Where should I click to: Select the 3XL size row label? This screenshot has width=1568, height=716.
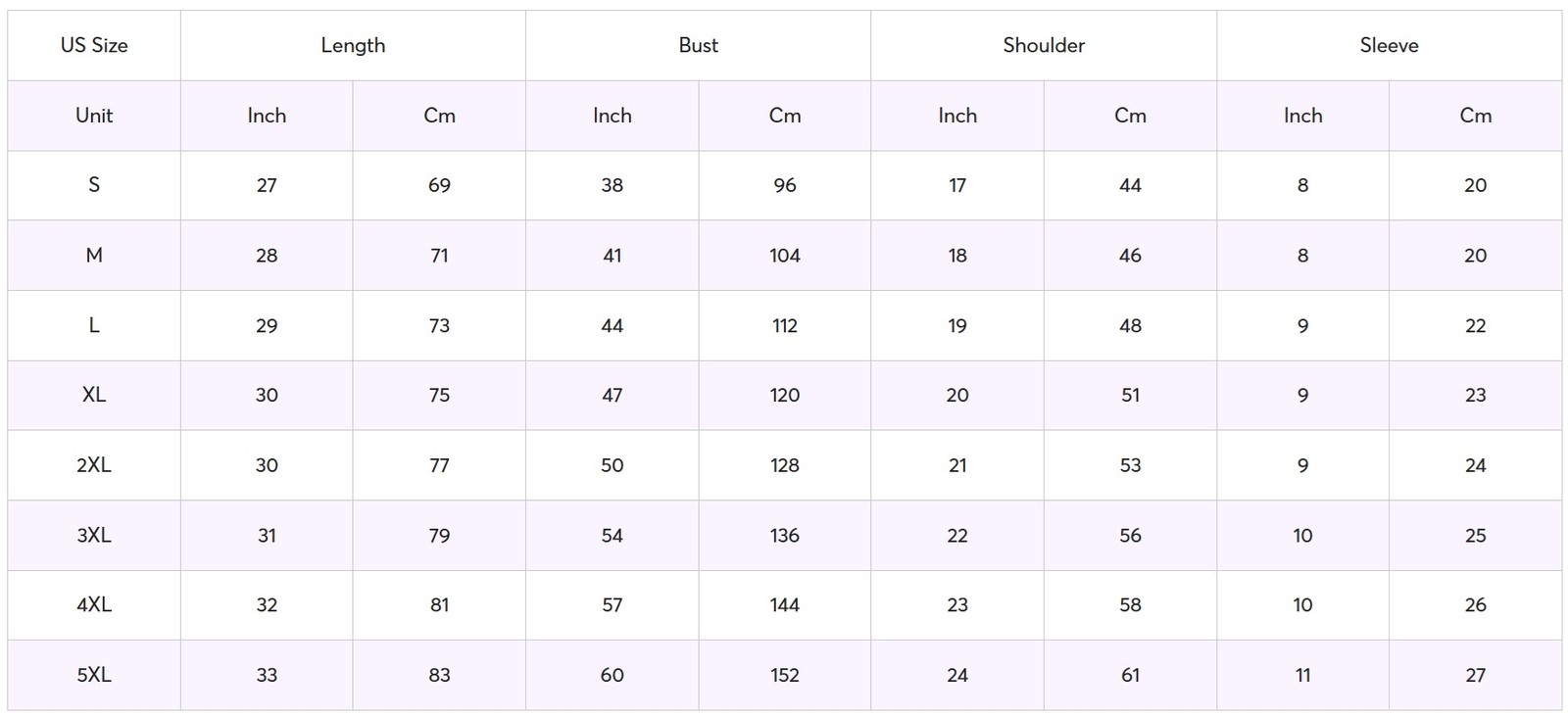94,536
